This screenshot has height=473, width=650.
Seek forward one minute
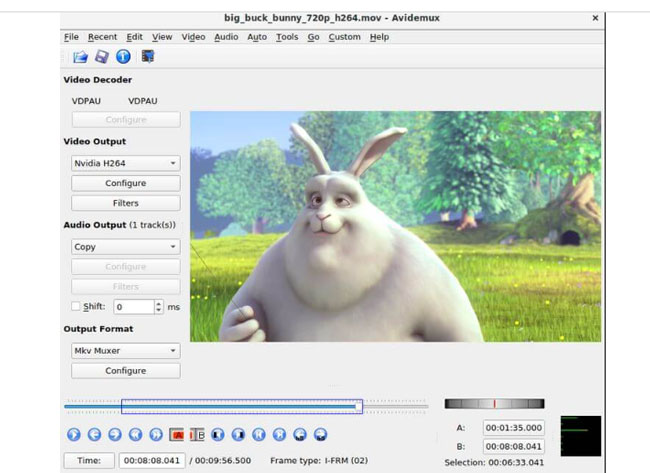pyautogui.click(x=320, y=434)
